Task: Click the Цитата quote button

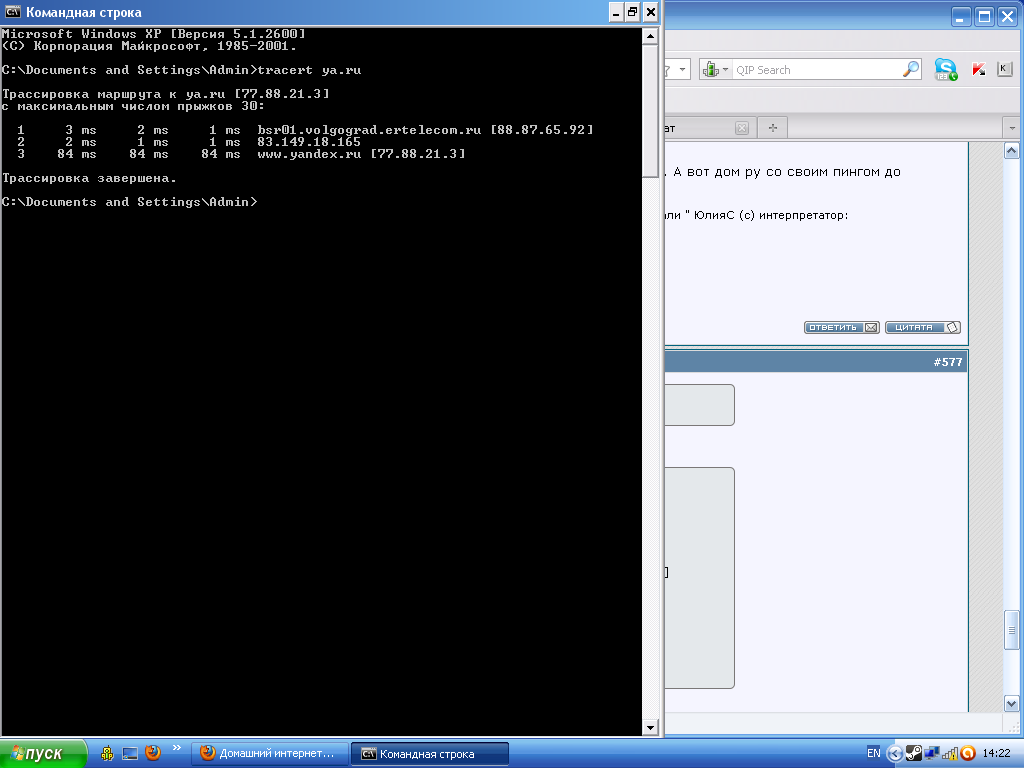Action: point(922,327)
